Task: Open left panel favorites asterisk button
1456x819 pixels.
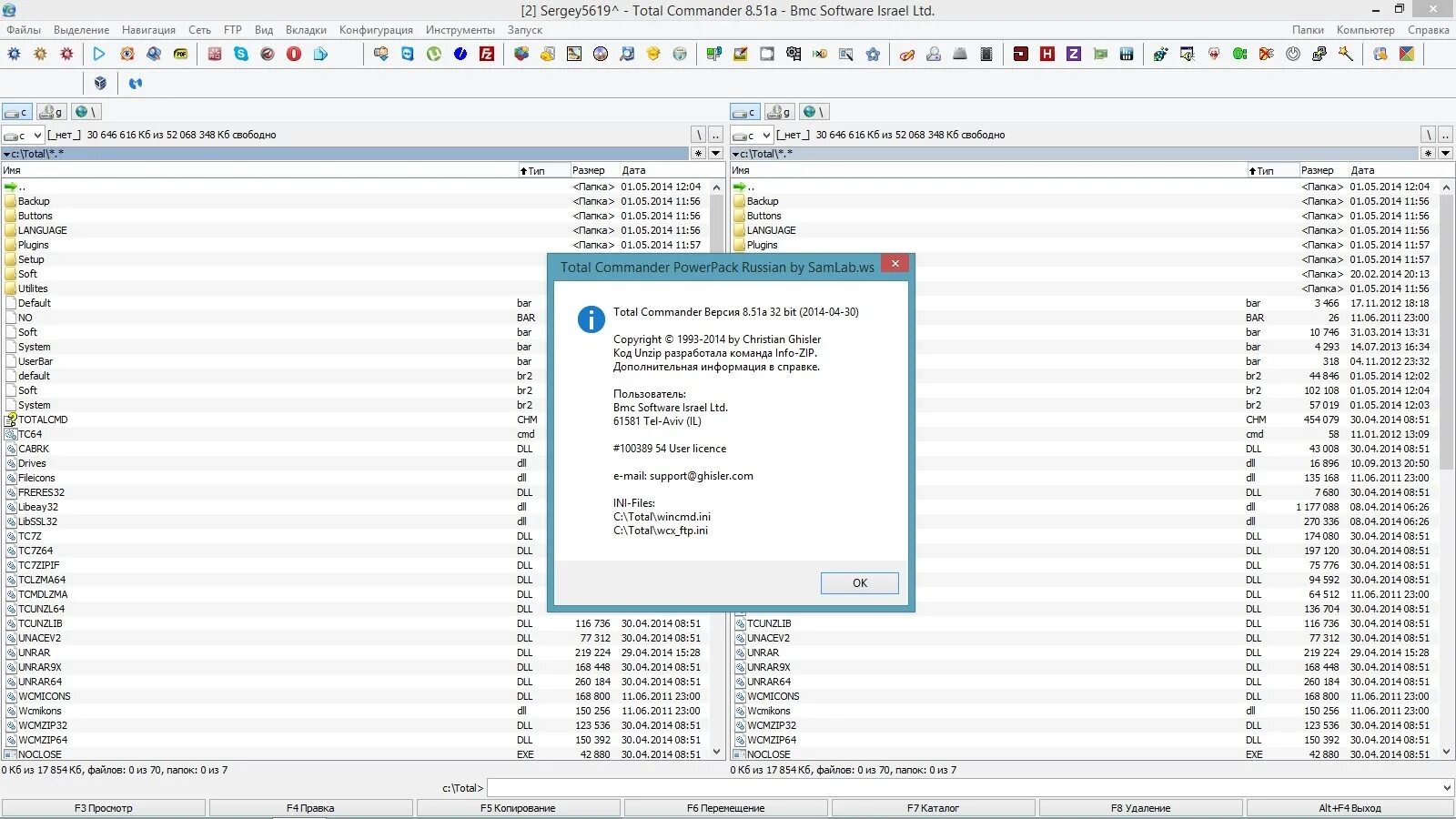Action: tap(699, 154)
